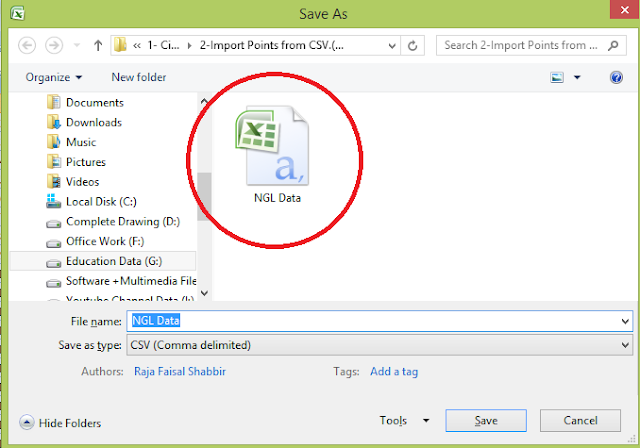Open the Organize menu
The height and width of the screenshot is (448, 640).
point(53,78)
